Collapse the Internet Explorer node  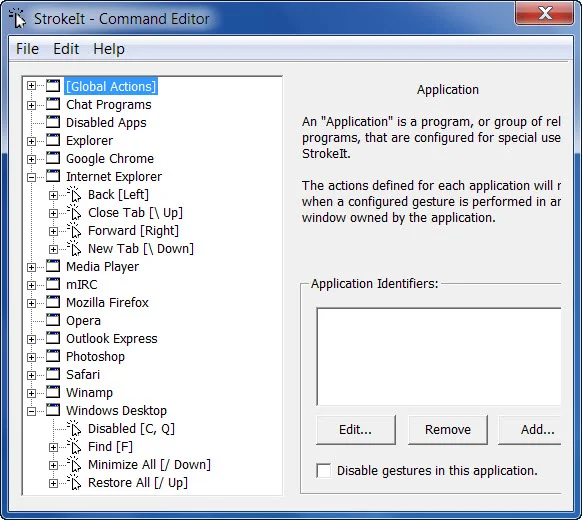[32, 177]
